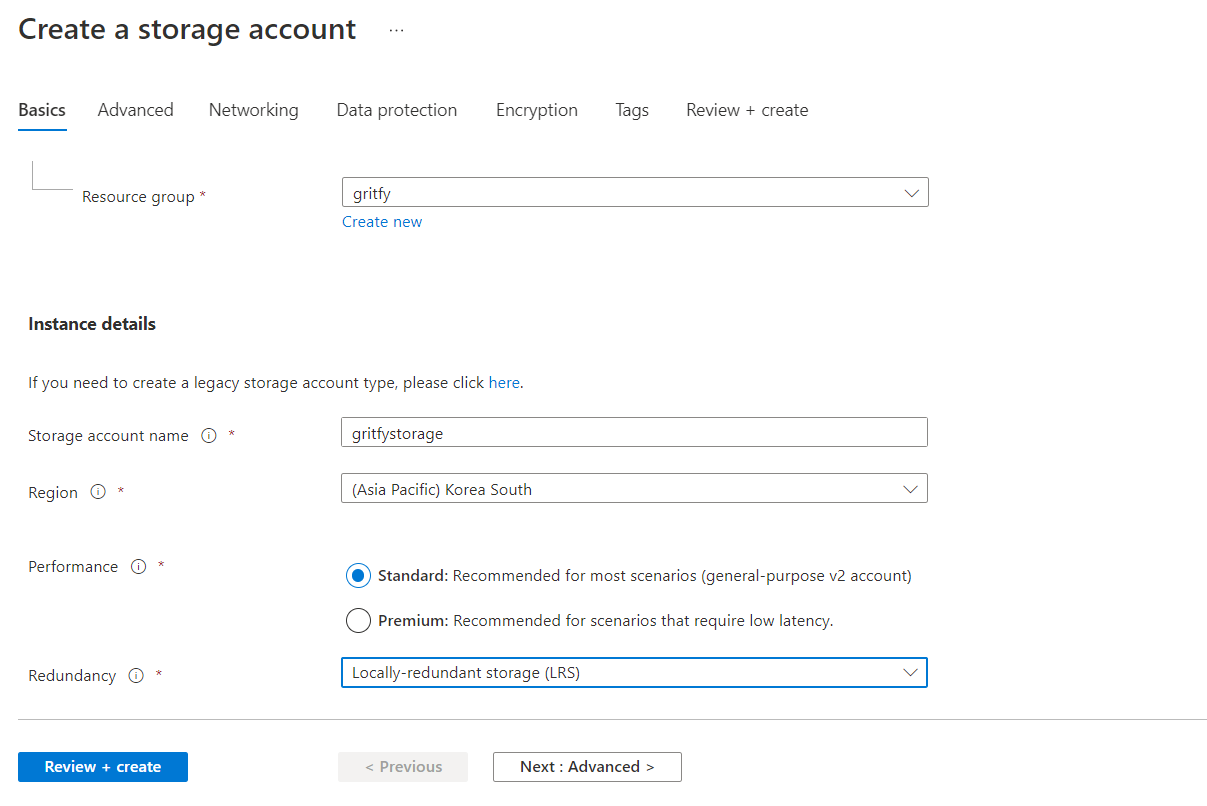Select the Standard performance radio button
This screenshot has height=806, width=1207.
[x=358, y=575]
